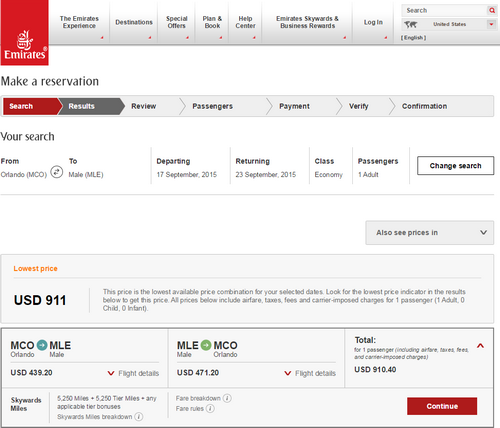Image resolution: width=500 pixels, height=428 pixels.
Task: Click the teal arrow icon between MCO and MLE
Action: pyautogui.click(x=42, y=345)
